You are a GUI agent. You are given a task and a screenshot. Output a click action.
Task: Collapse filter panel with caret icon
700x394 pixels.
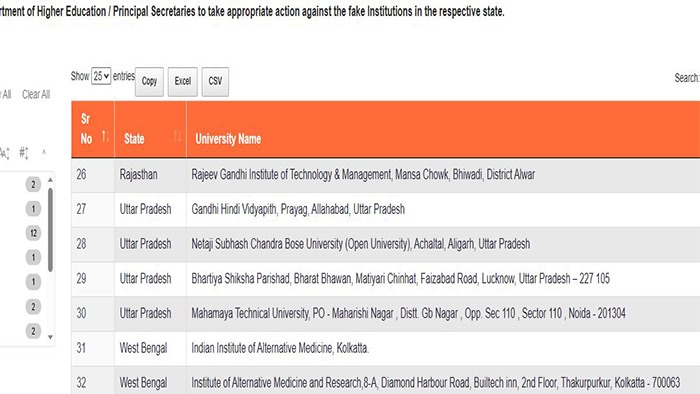(44, 153)
